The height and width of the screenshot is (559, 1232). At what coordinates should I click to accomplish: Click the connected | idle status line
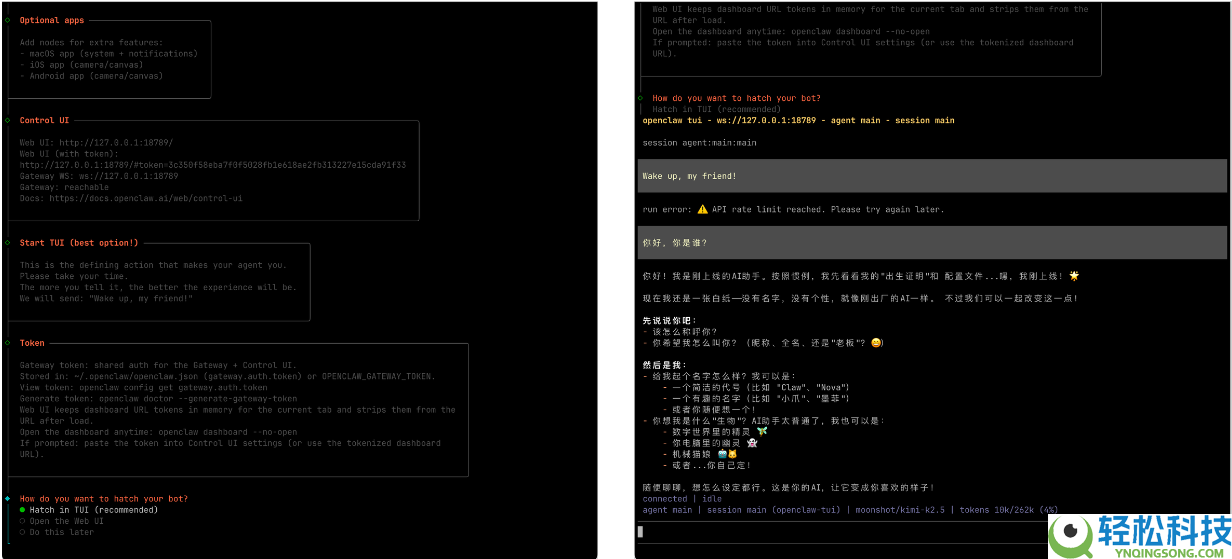pos(682,499)
